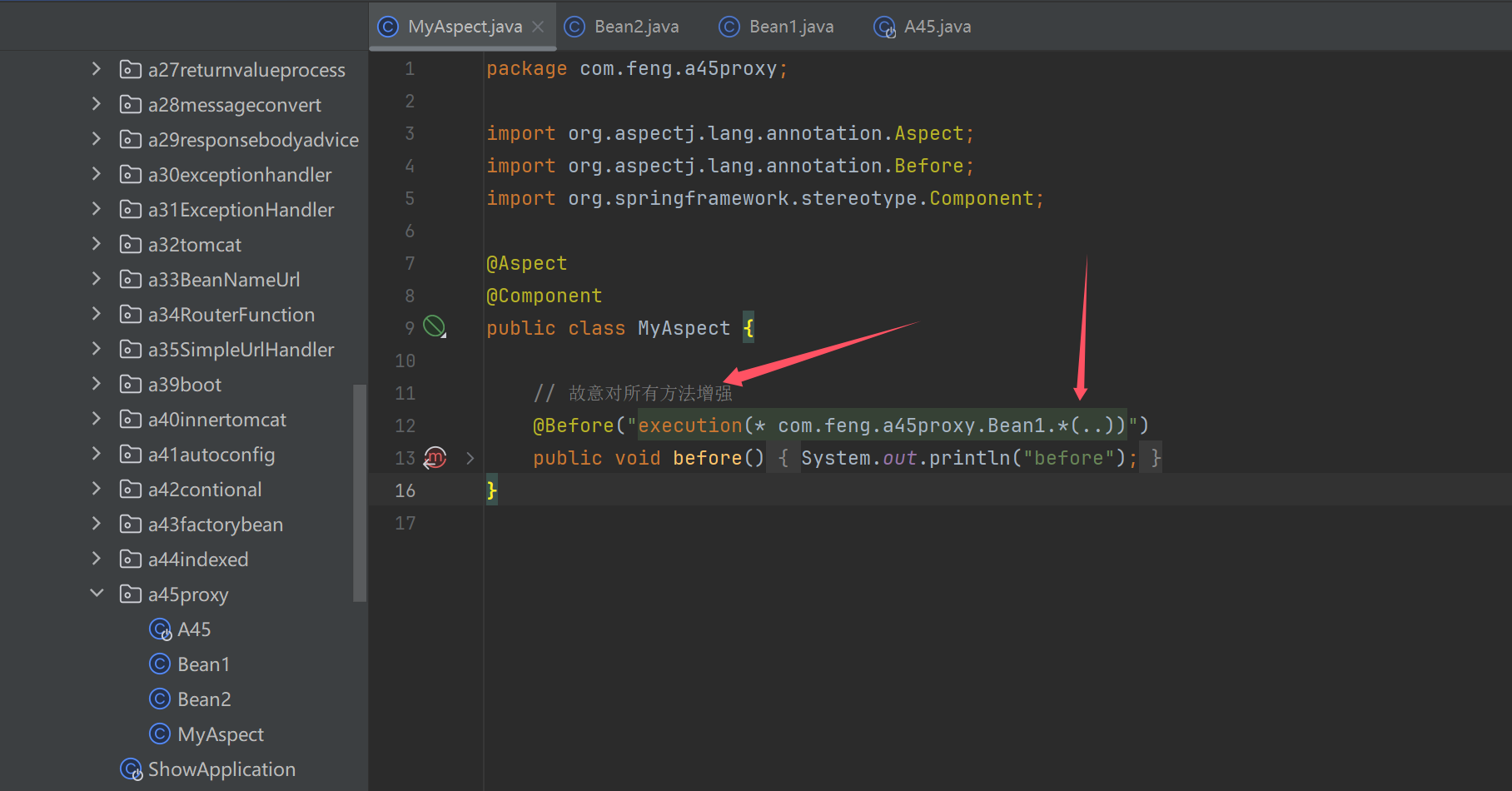Screen dimensions: 1512x791
Task: Click the a27returnvalueprocess package folder icon
Action: click(131, 69)
